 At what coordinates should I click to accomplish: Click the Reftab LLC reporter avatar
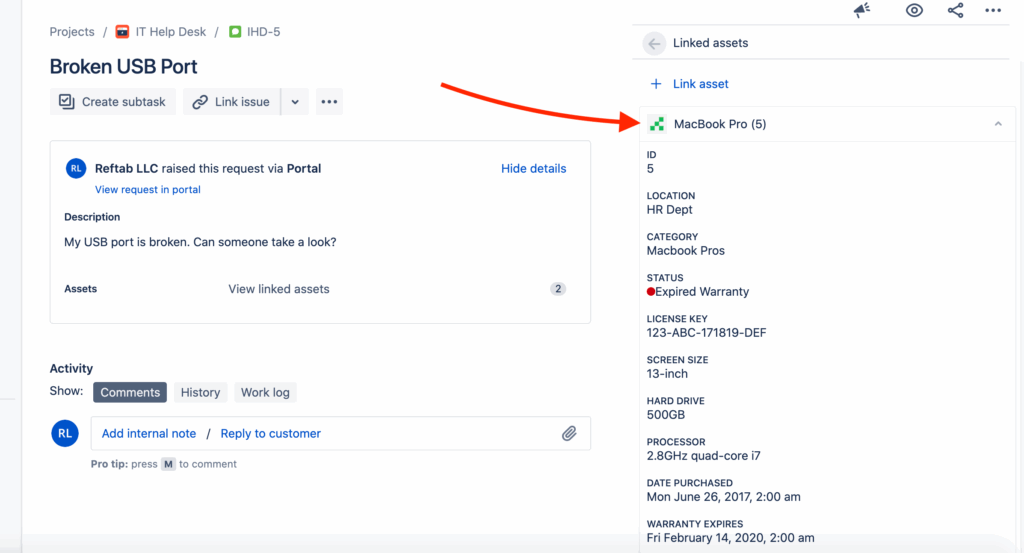76,168
